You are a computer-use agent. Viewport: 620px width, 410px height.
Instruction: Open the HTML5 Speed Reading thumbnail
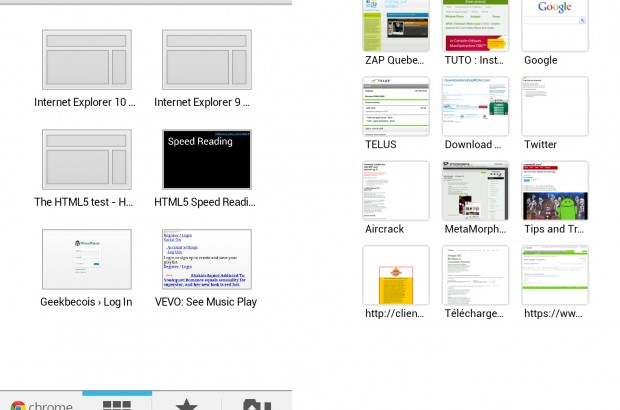pyautogui.click(x=207, y=160)
